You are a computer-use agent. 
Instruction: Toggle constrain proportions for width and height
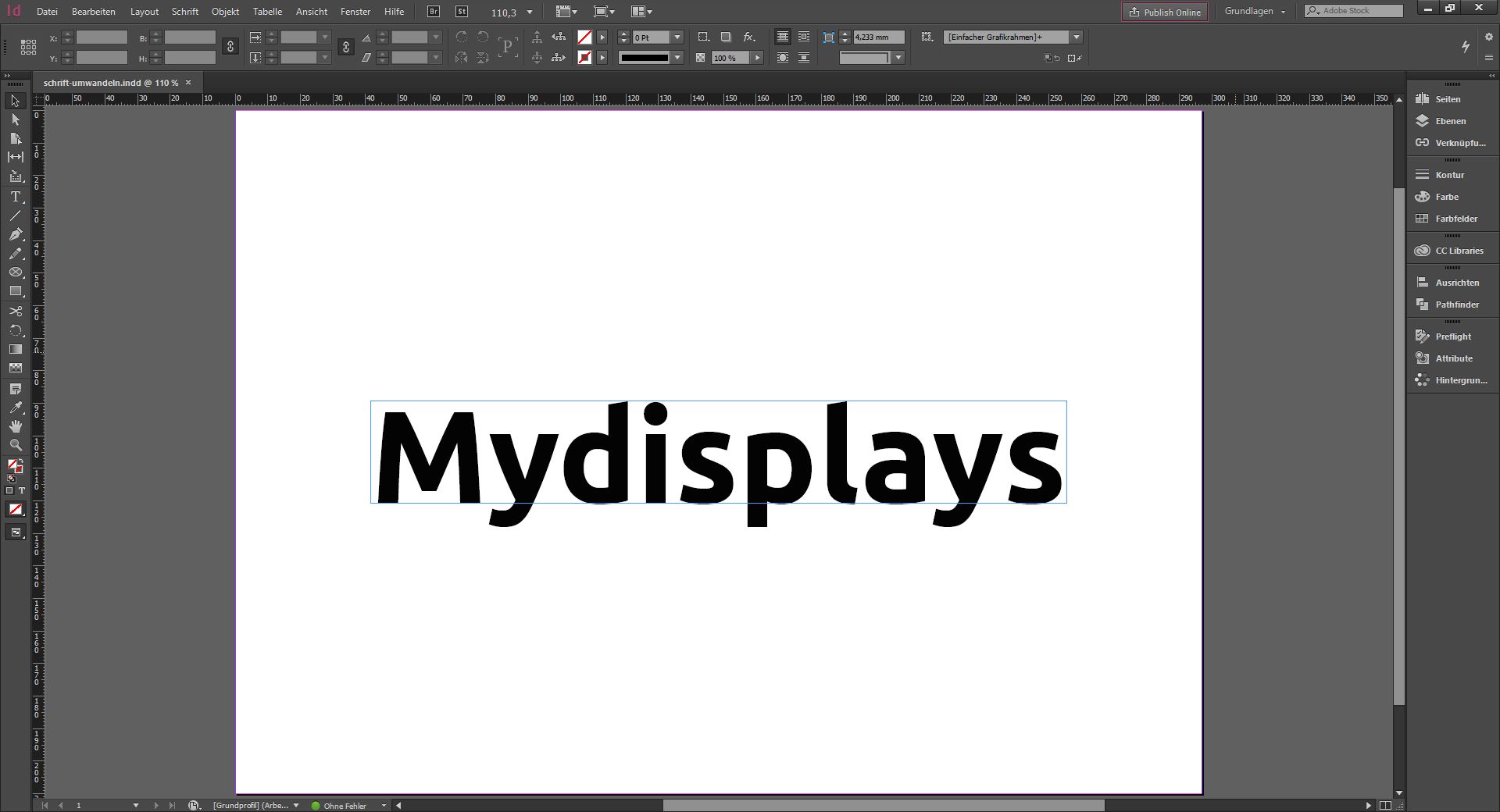(x=230, y=47)
